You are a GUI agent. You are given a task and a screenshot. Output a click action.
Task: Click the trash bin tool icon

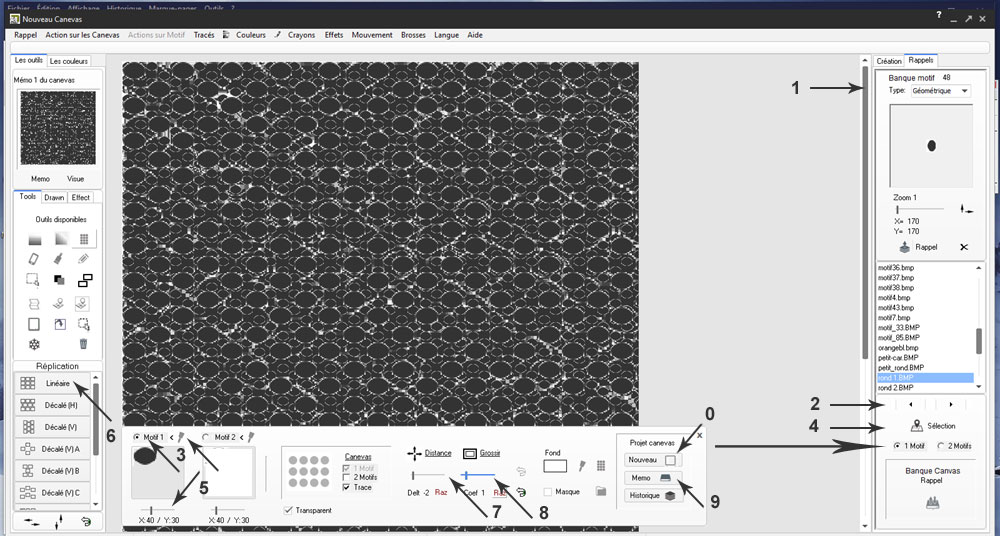83,344
